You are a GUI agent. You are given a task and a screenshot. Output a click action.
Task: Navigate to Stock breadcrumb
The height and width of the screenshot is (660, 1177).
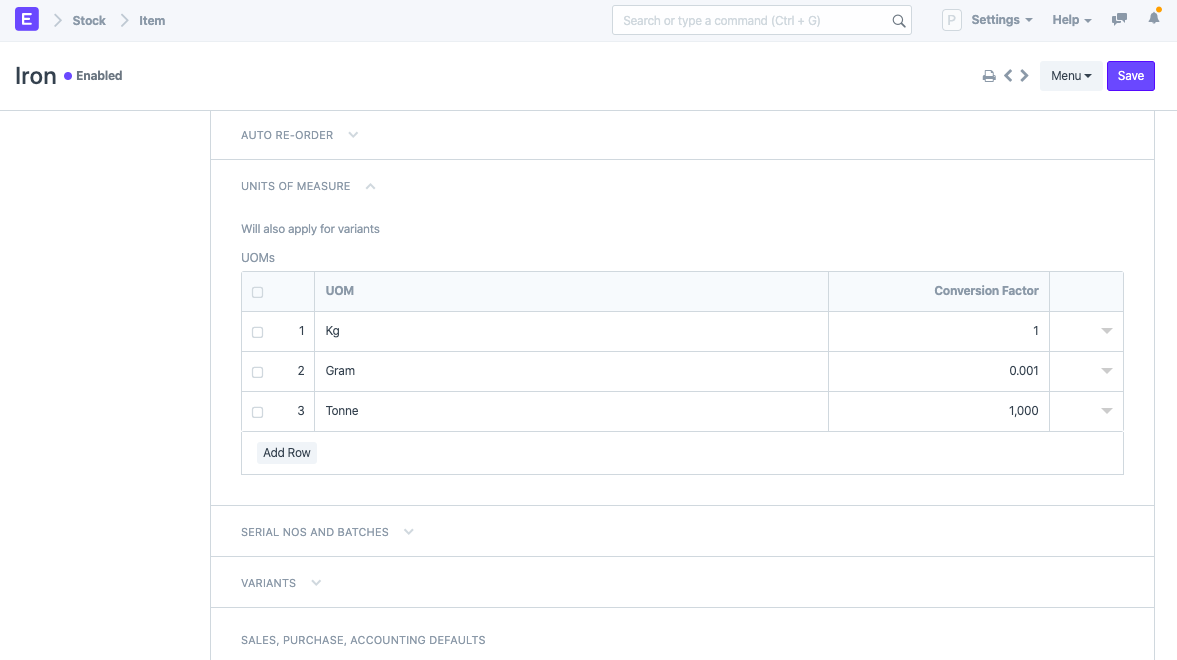click(89, 21)
